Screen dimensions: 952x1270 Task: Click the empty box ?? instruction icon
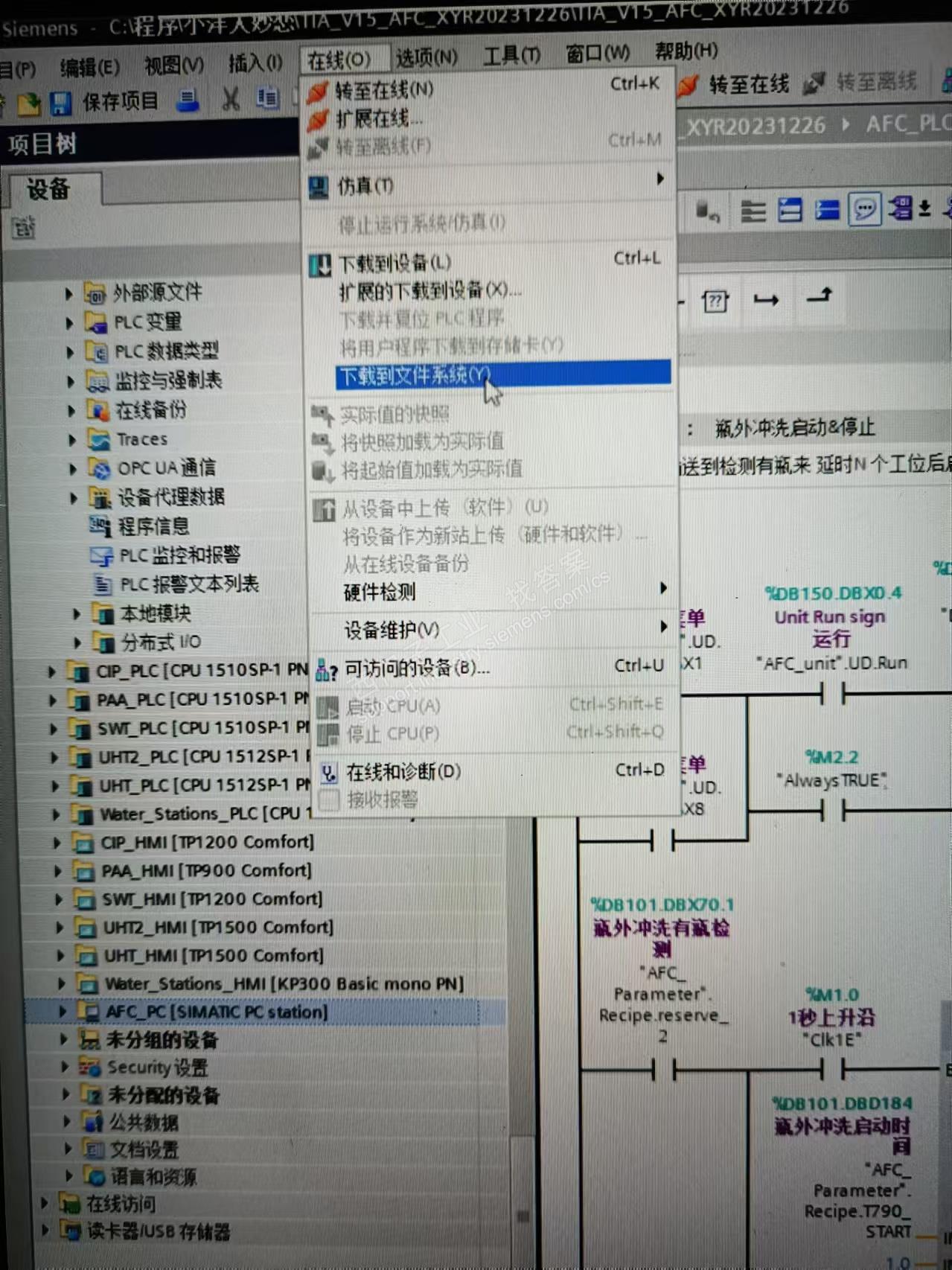tap(715, 301)
